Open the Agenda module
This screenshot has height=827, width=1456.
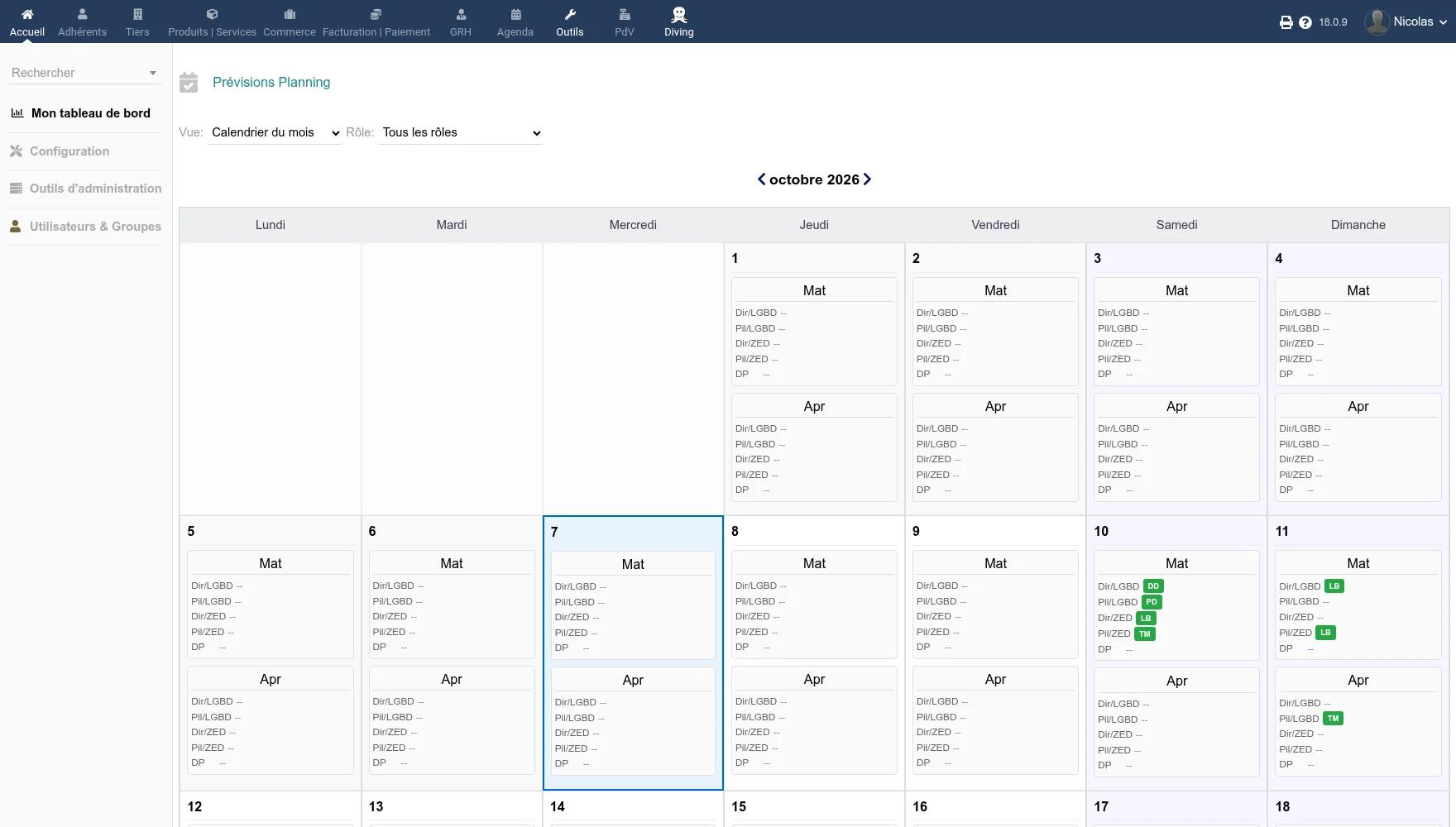tap(515, 22)
